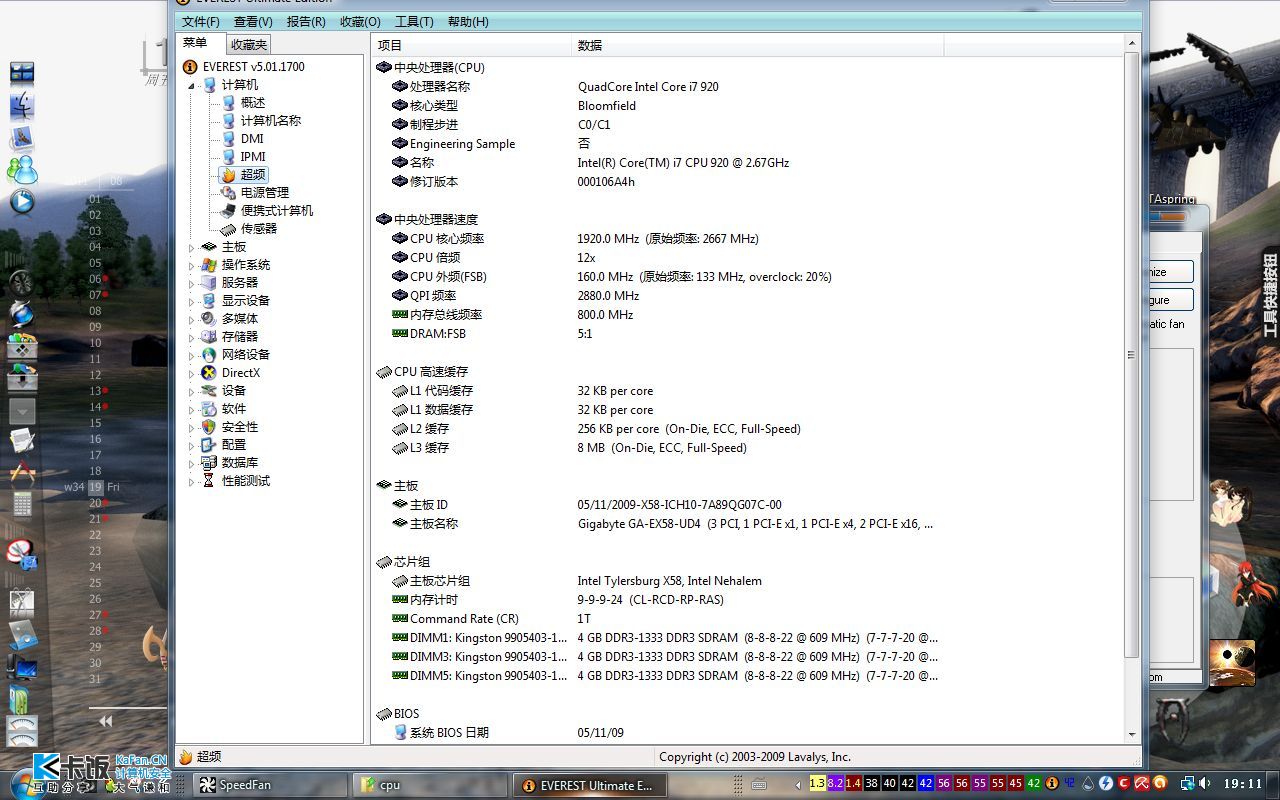Open the volume speaker tray icon

[1205, 783]
